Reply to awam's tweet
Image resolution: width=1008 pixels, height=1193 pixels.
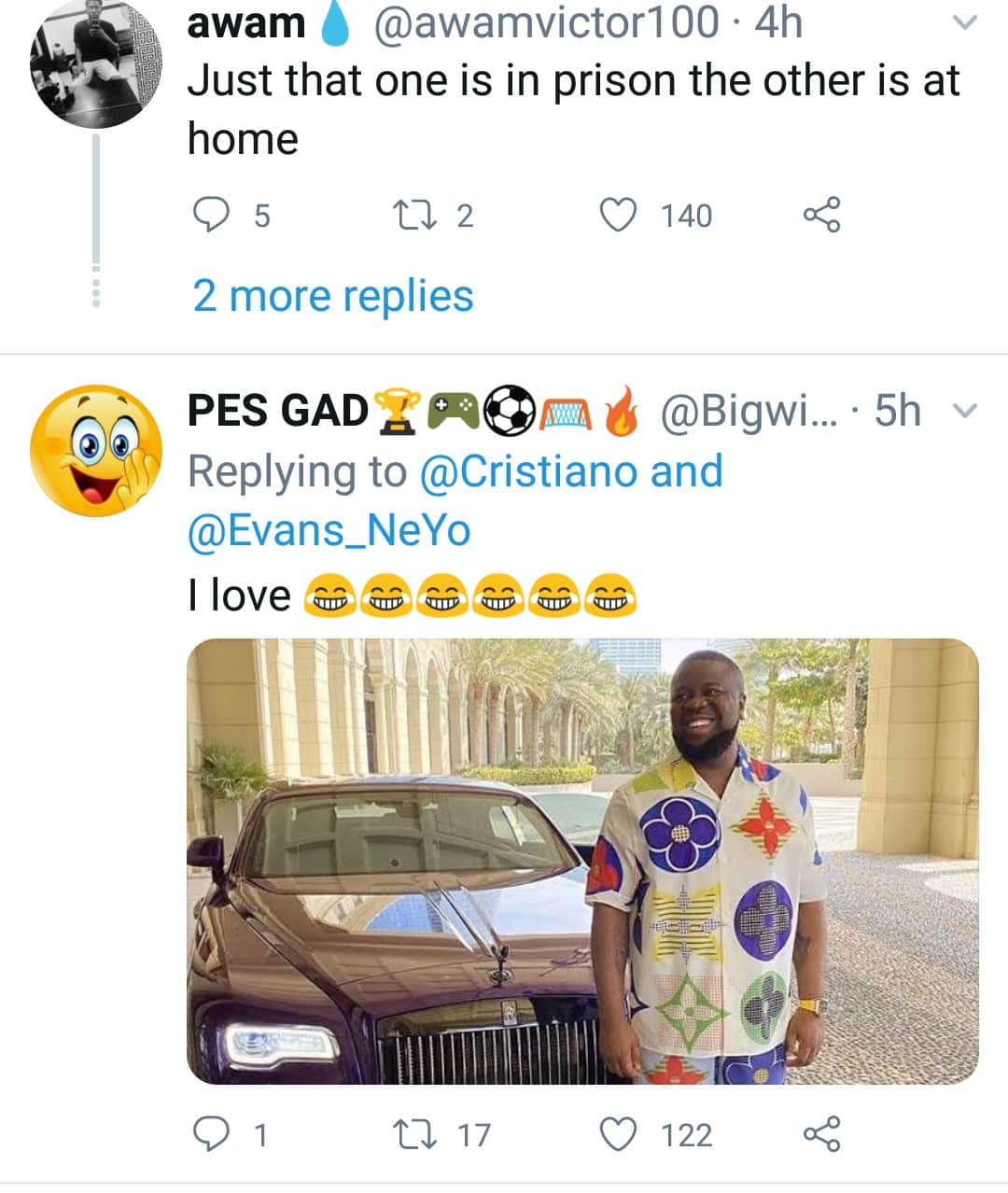(211, 215)
